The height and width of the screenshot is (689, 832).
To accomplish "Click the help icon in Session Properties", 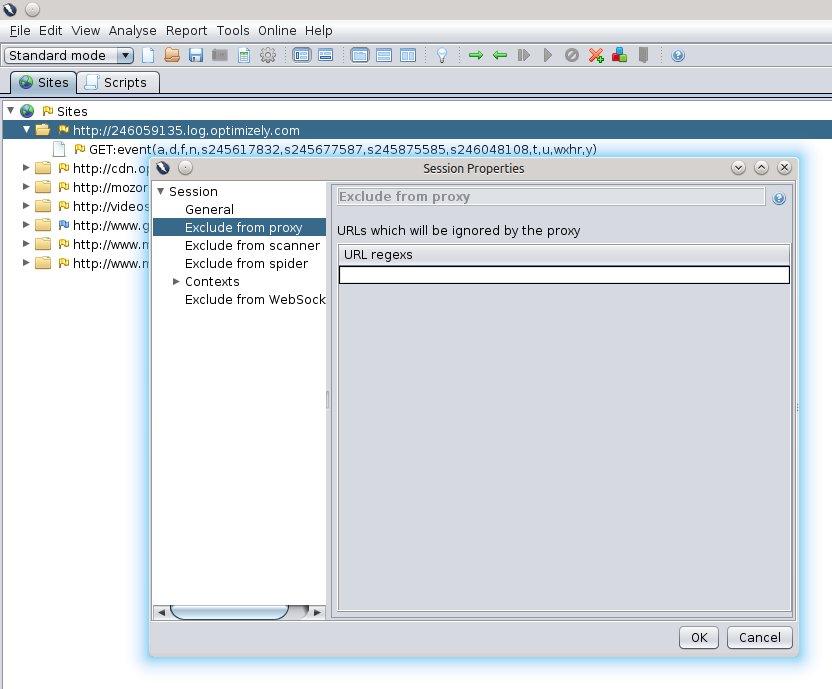I will 779,198.
